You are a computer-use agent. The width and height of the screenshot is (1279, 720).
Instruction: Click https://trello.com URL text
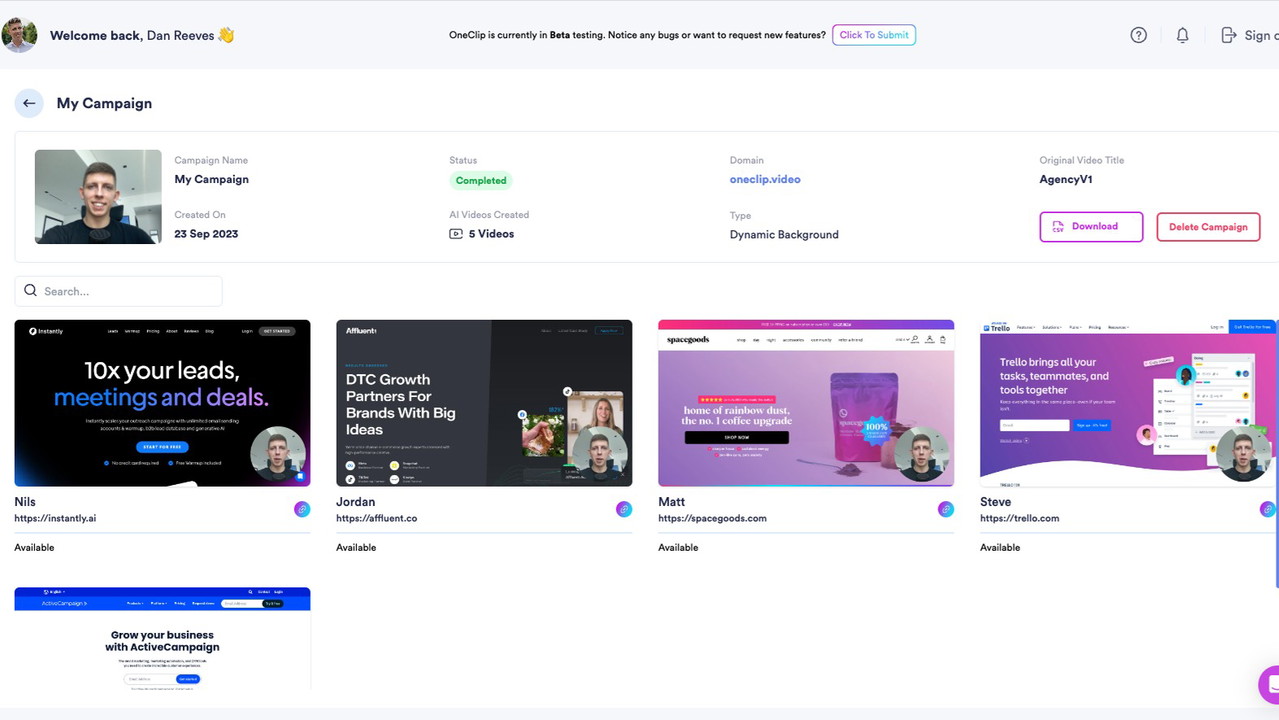[1020, 519]
